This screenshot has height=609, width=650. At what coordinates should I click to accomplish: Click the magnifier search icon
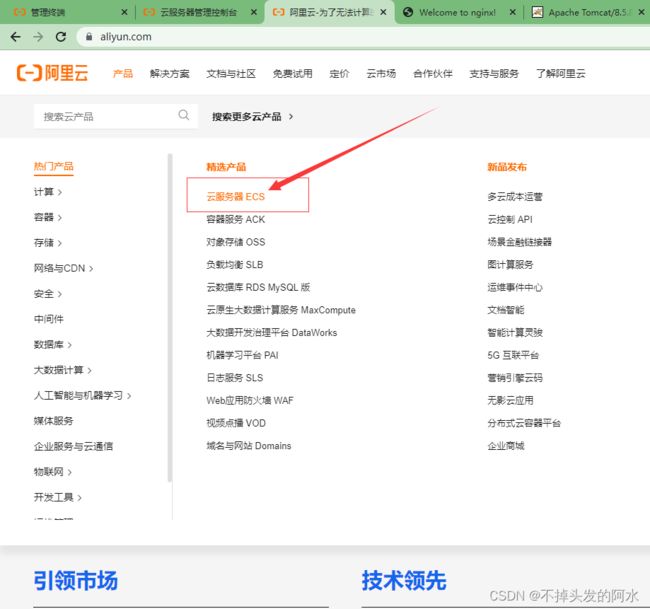point(184,115)
